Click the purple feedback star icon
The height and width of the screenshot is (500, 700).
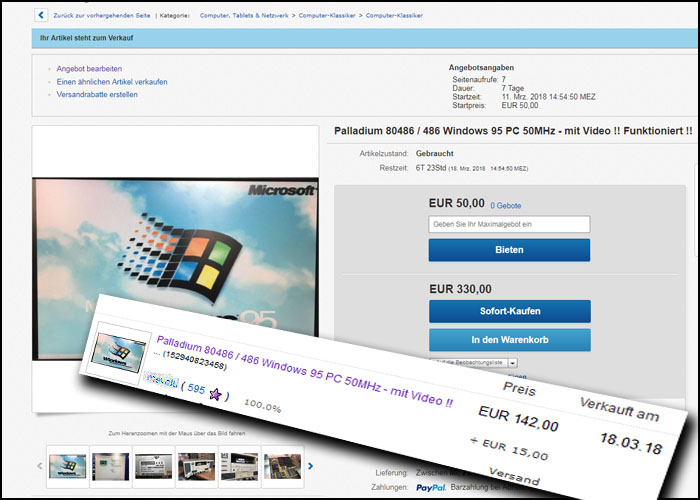(x=215, y=394)
